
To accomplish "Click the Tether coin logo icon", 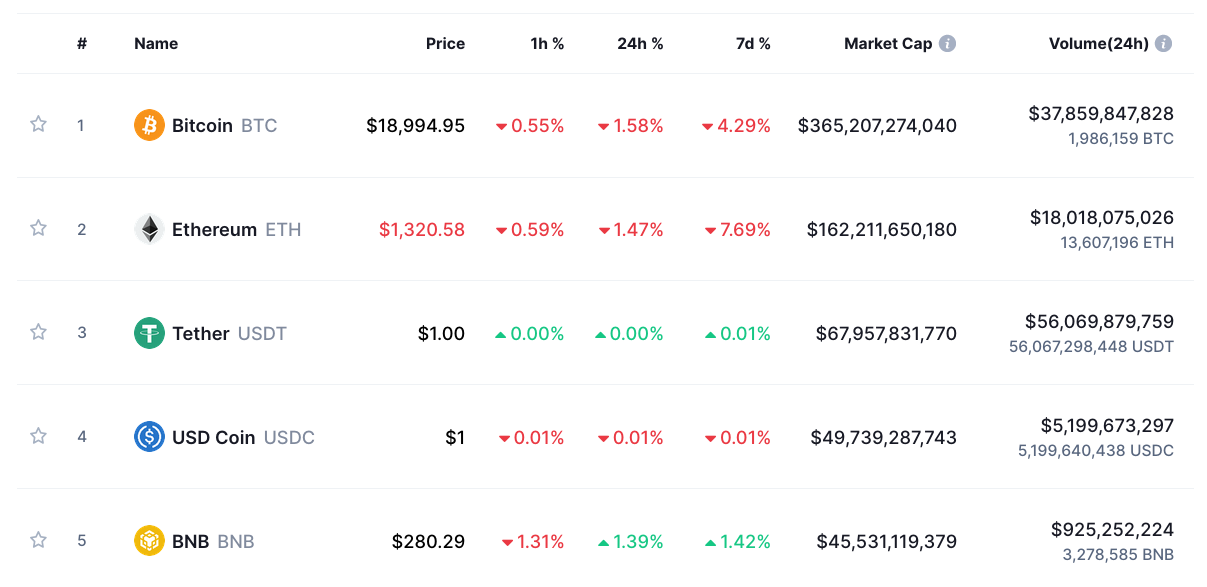I will 149,333.
